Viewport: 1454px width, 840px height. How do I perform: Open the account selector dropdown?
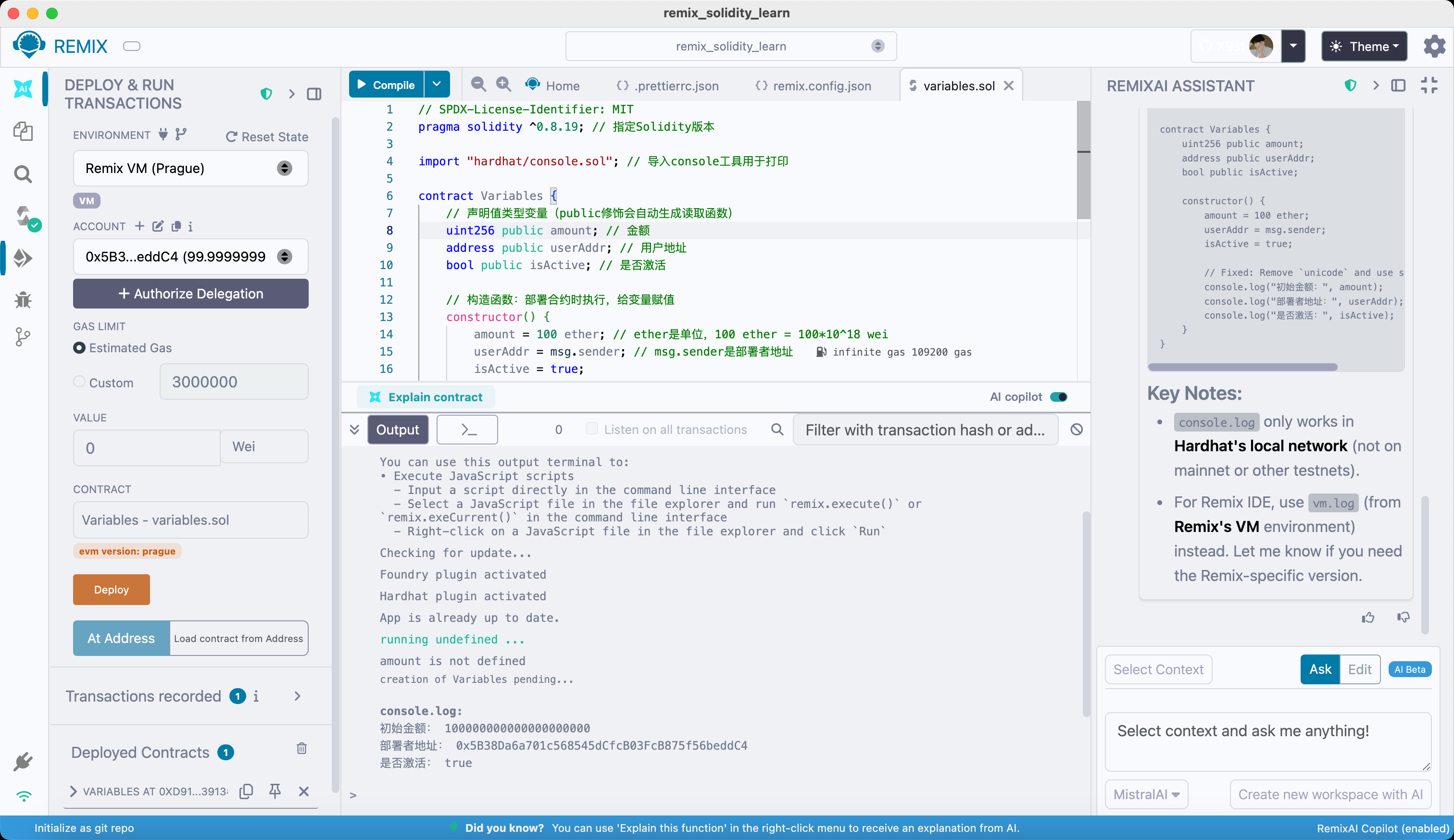(x=190, y=257)
